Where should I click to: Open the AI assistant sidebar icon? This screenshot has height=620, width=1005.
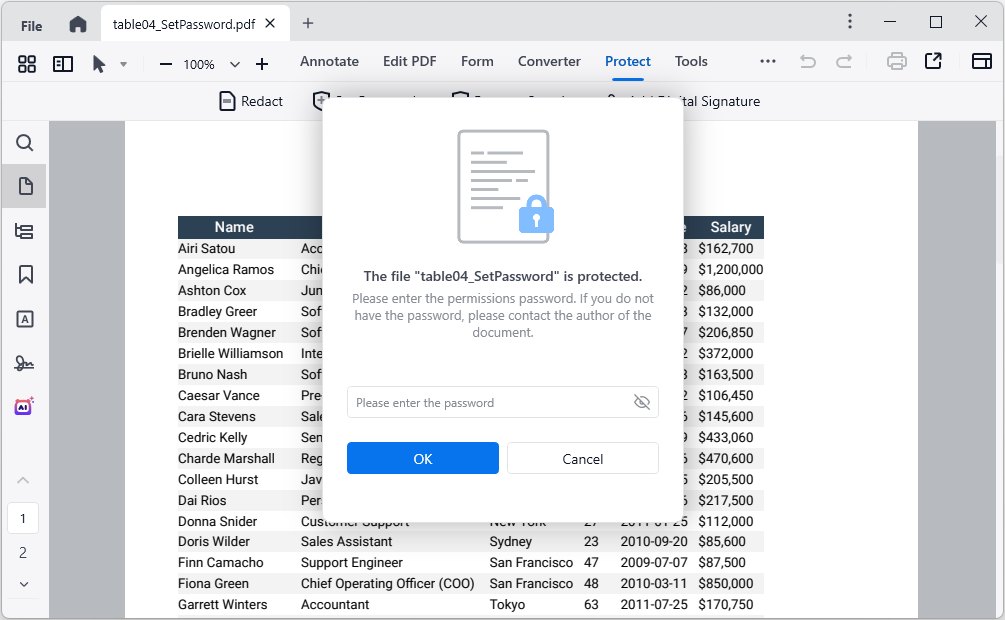click(x=24, y=407)
